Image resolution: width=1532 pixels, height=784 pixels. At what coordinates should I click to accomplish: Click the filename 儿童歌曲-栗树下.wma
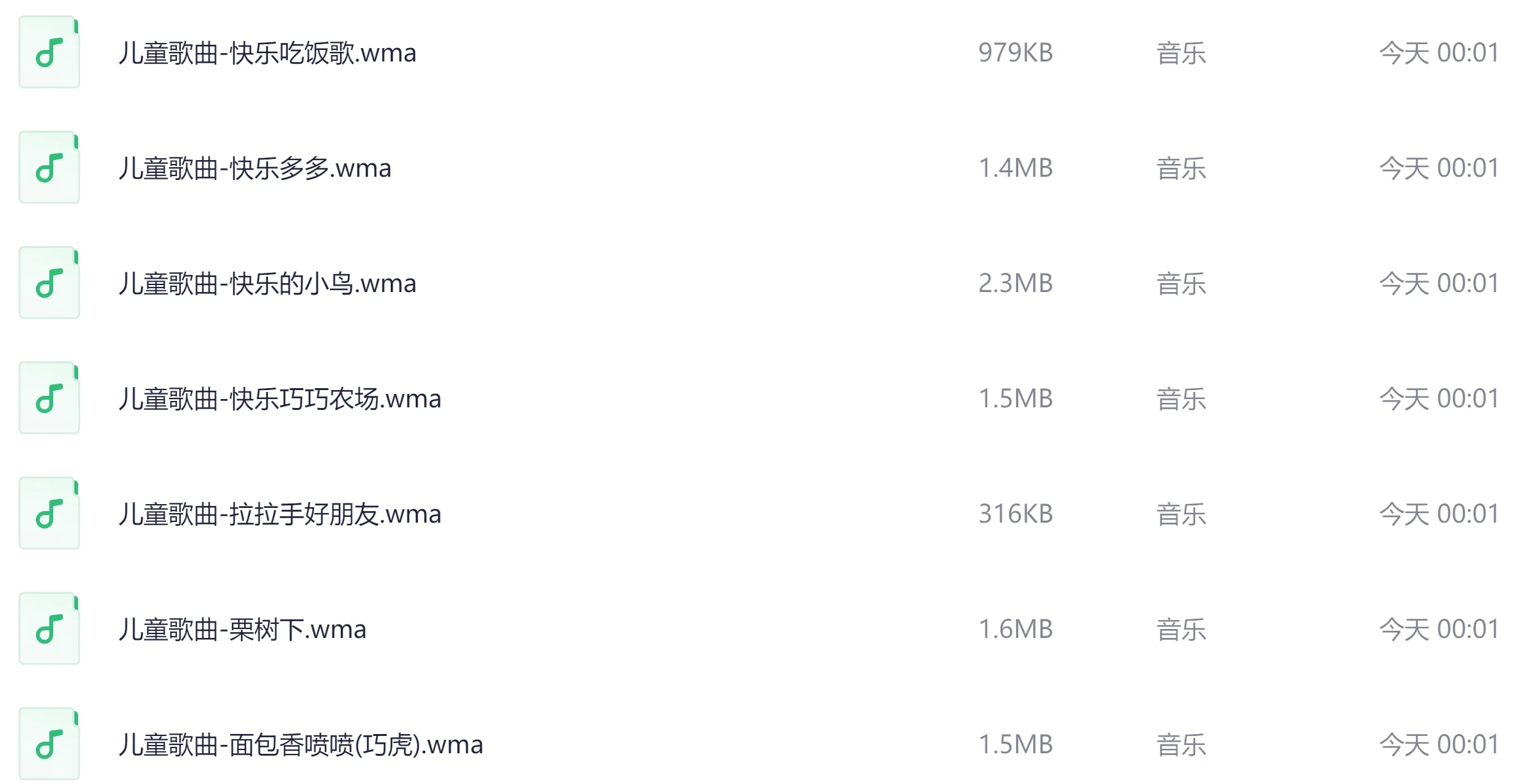(242, 630)
